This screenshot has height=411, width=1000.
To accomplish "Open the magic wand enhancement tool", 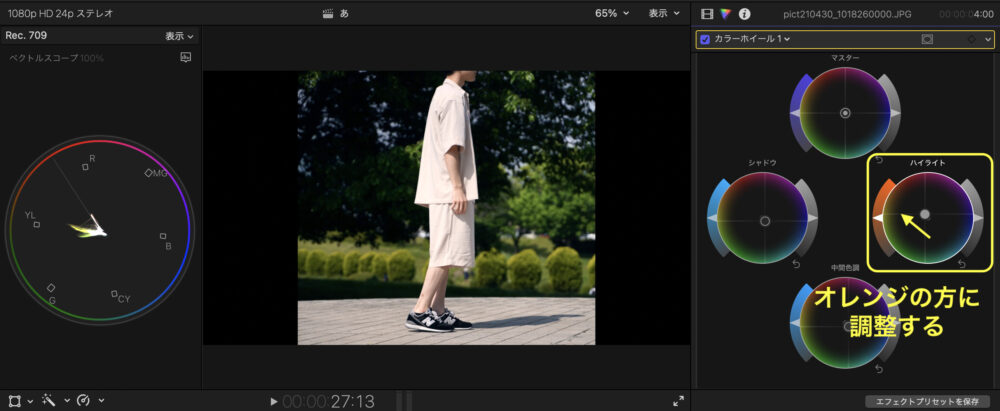I will click(x=49, y=400).
